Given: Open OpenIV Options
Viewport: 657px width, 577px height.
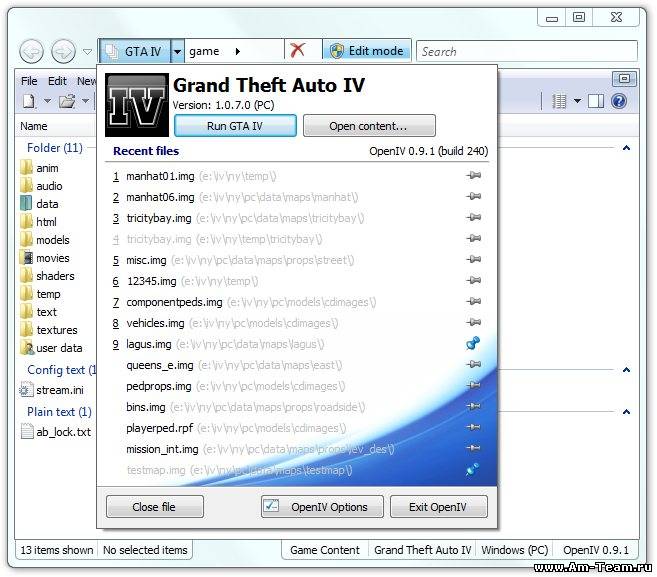Looking at the screenshot, I should 322,507.
